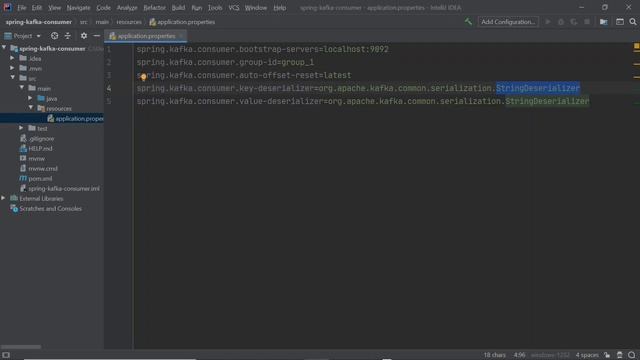Close the application.properties editor tab

(181, 36)
